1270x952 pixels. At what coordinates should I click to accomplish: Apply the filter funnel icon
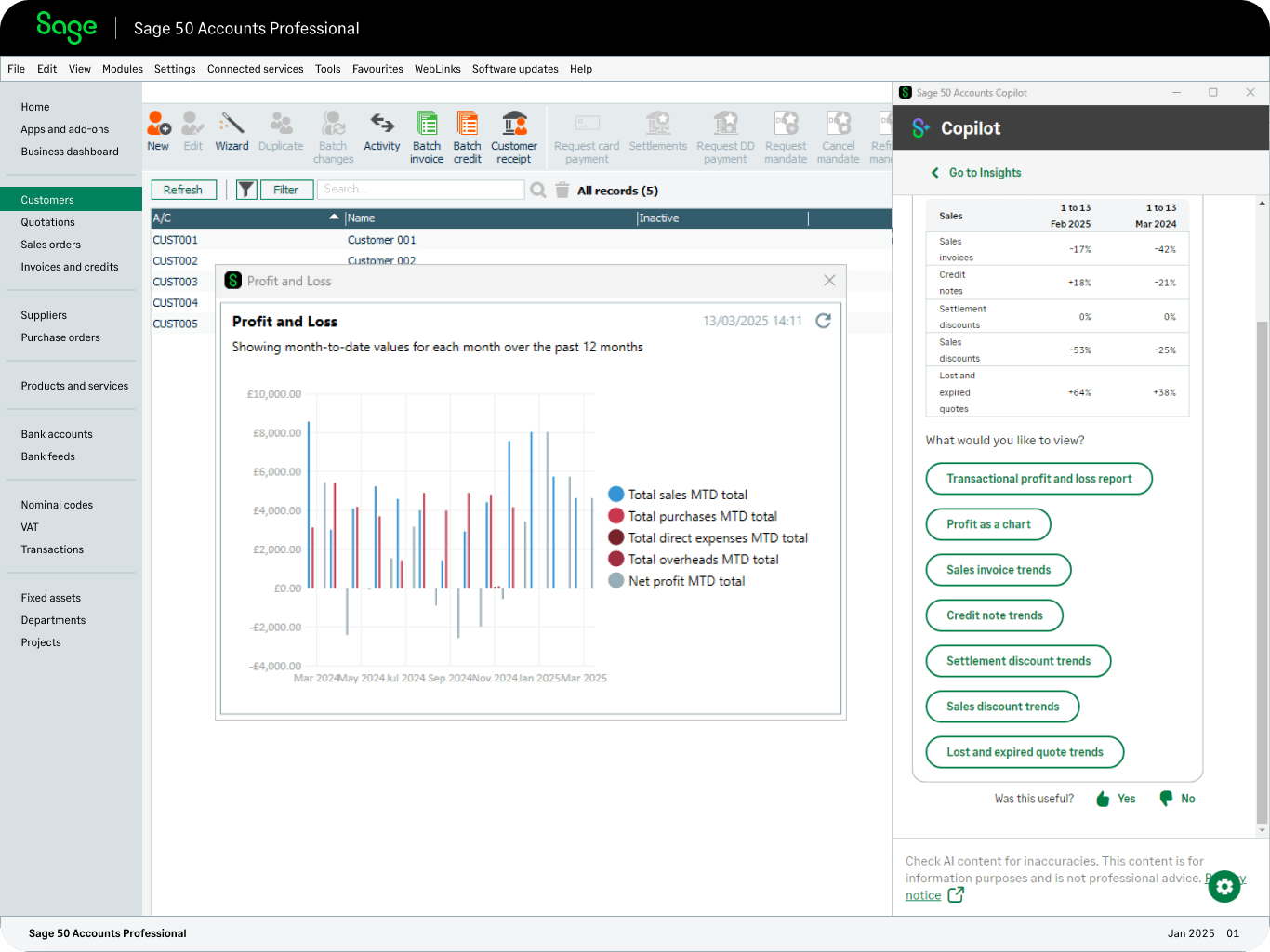(245, 190)
